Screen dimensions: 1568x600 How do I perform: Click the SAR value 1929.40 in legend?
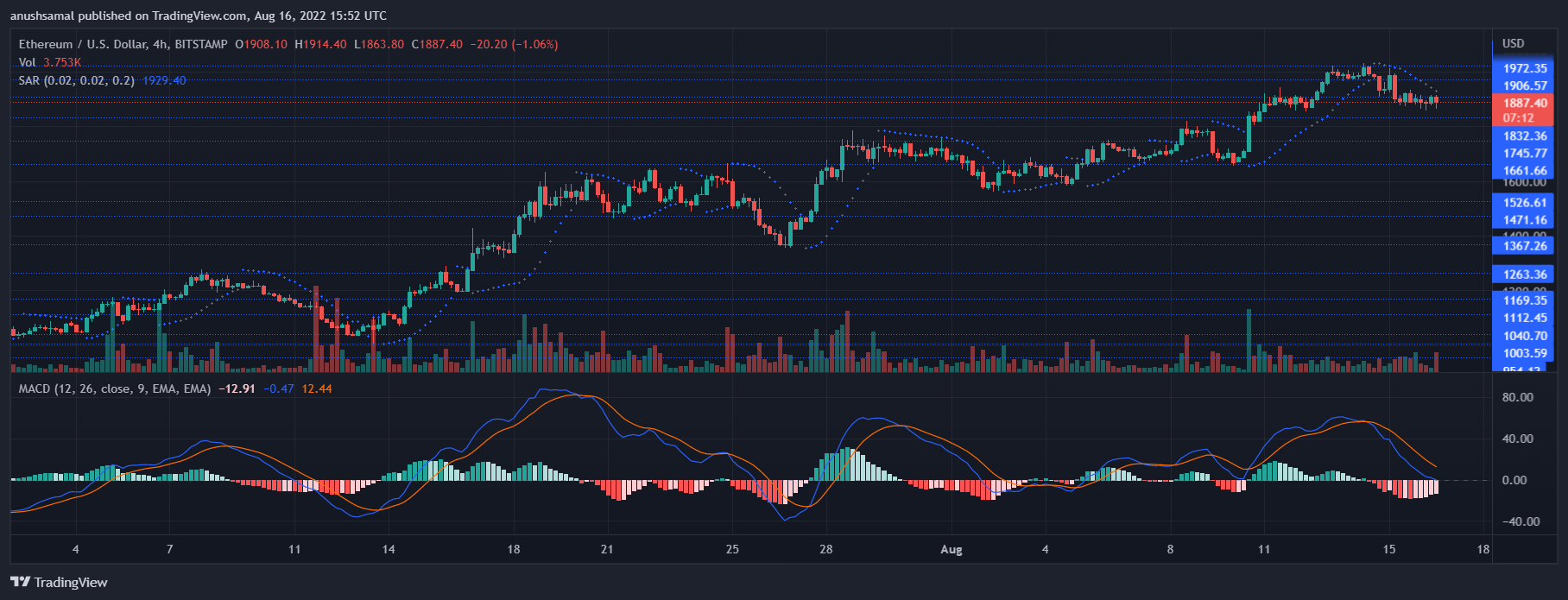[164, 80]
